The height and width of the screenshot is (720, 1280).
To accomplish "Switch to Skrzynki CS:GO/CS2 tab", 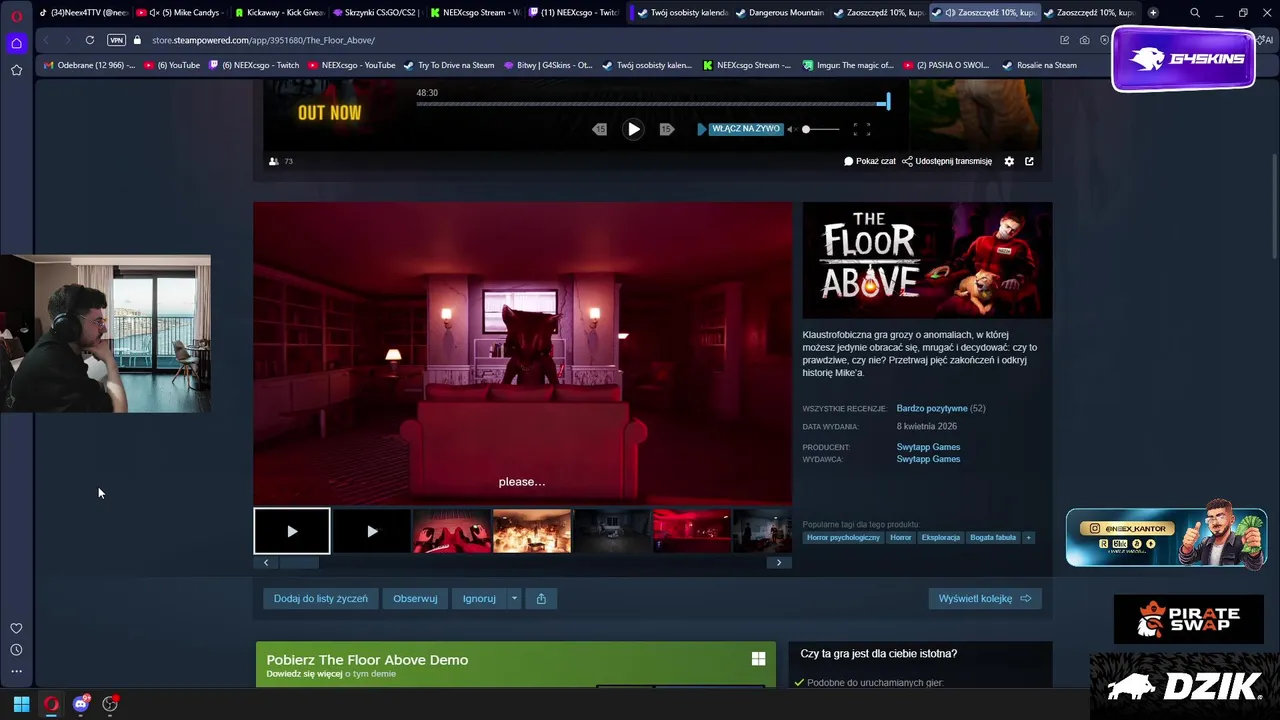I will (376, 13).
